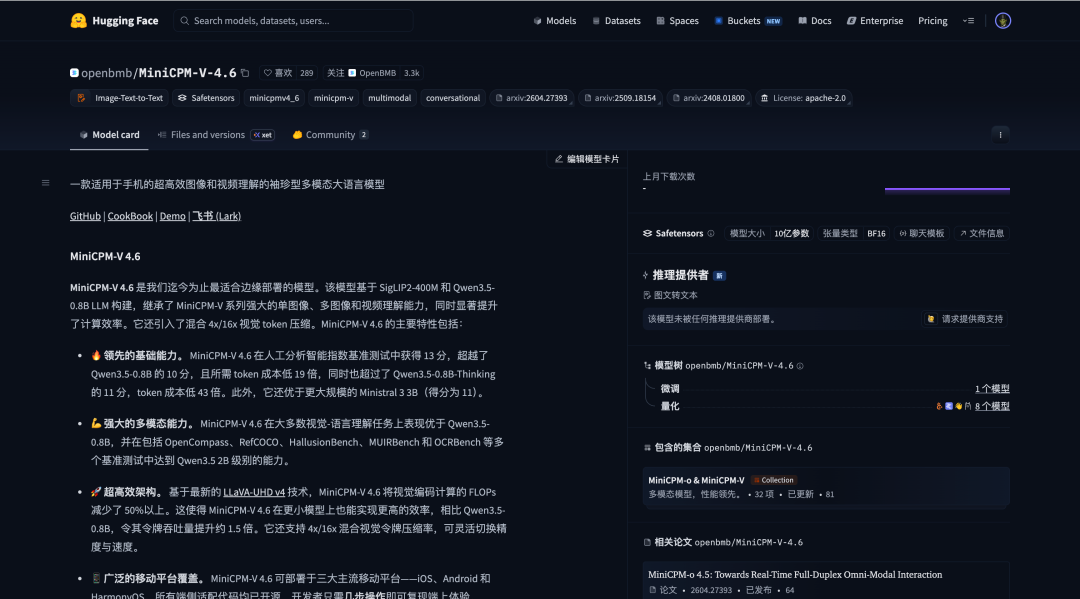Click the Safetensors heading icon in sidebar
Screen dimensions: 1080x599
point(647,233)
